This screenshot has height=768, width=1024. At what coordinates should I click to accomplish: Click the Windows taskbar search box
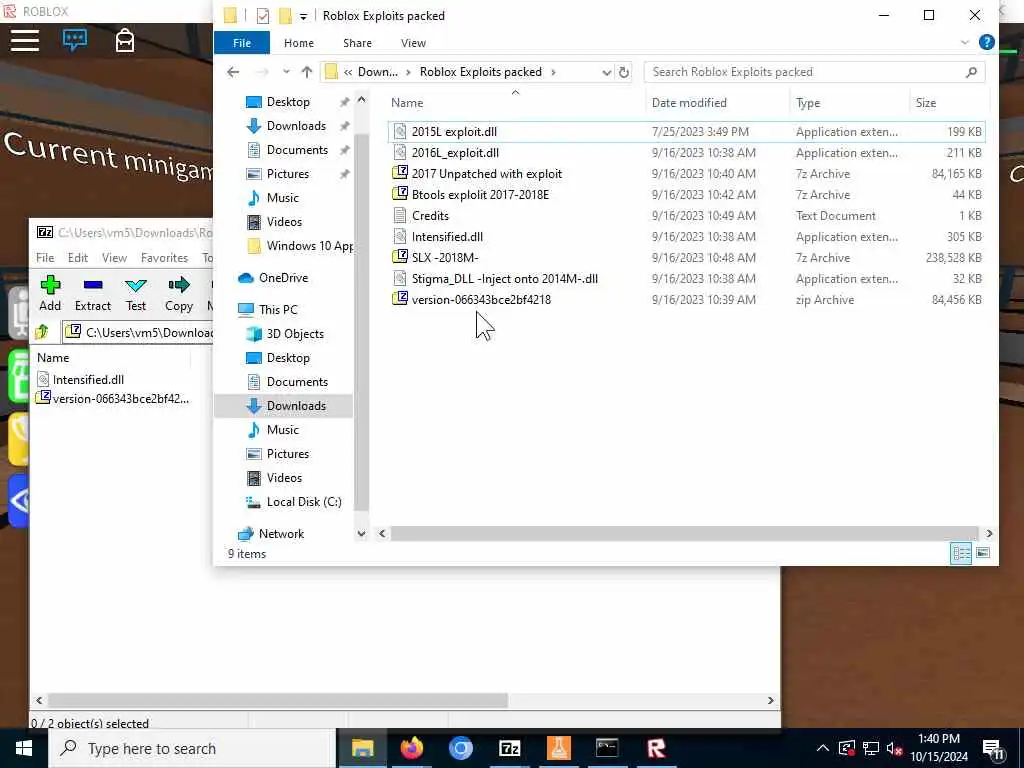pos(192,748)
